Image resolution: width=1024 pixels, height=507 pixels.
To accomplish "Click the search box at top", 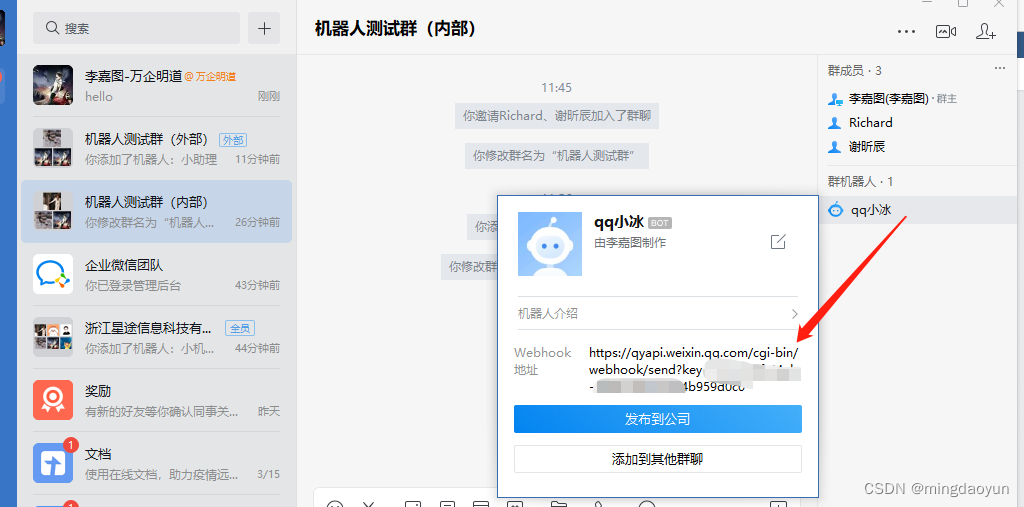I will coord(136,28).
